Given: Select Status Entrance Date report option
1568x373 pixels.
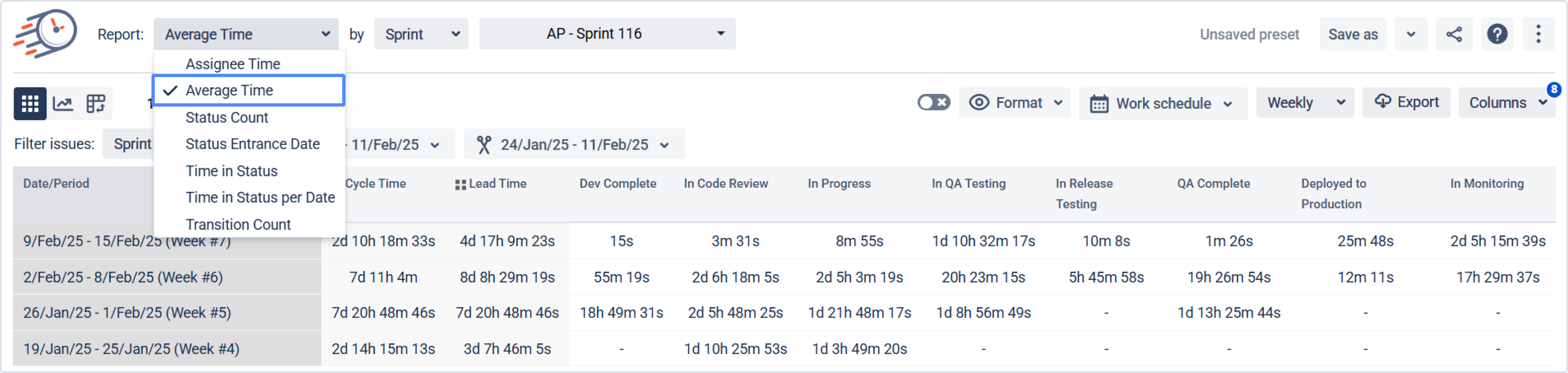Looking at the screenshot, I should coord(252,144).
